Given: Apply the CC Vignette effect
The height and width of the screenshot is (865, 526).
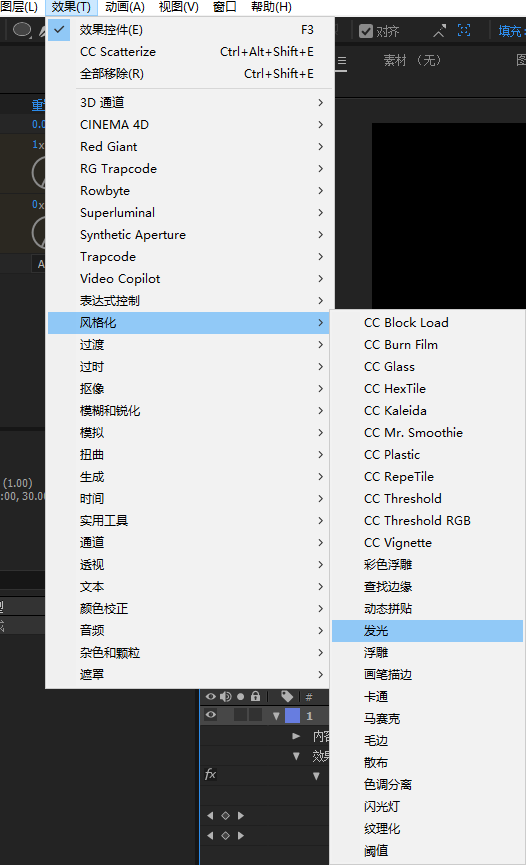Looking at the screenshot, I should coord(427,543).
